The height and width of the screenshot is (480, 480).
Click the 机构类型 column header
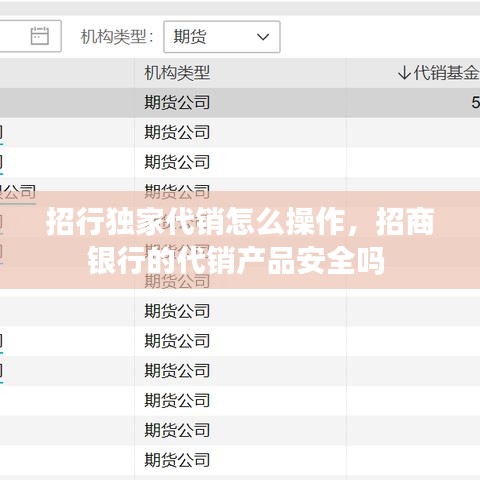[177, 73]
